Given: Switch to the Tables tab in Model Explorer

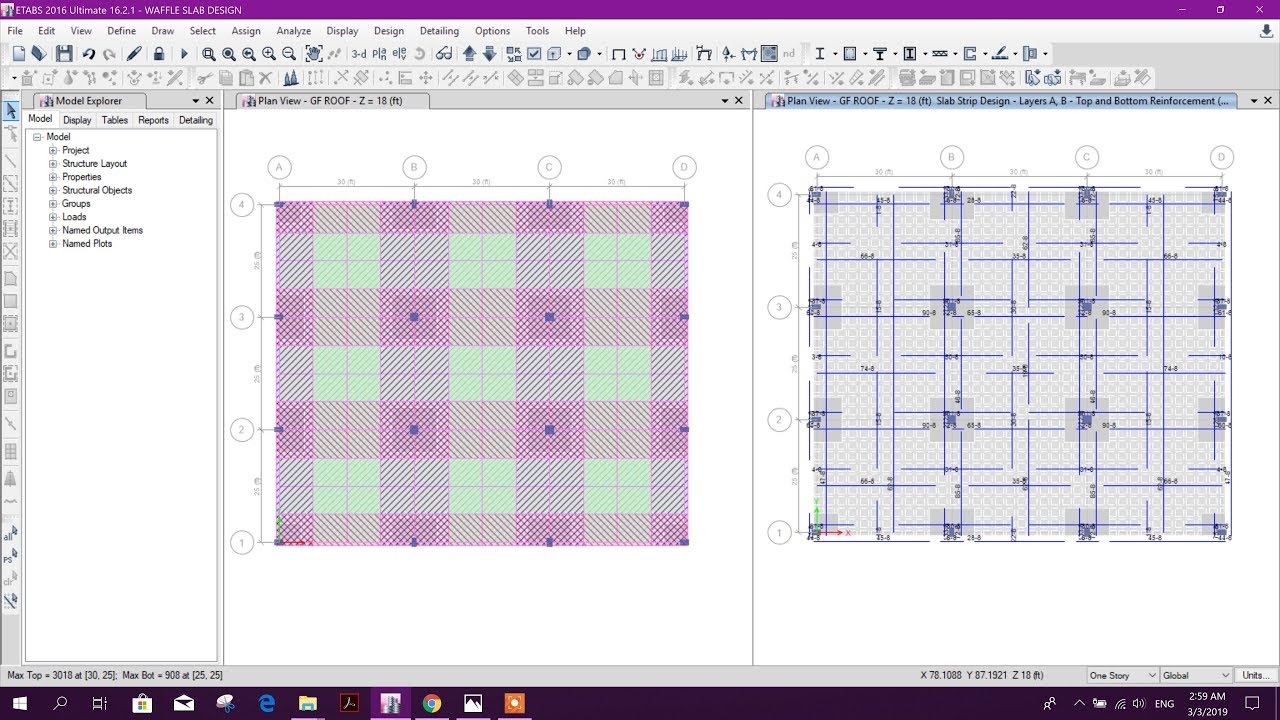Looking at the screenshot, I should [114, 119].
